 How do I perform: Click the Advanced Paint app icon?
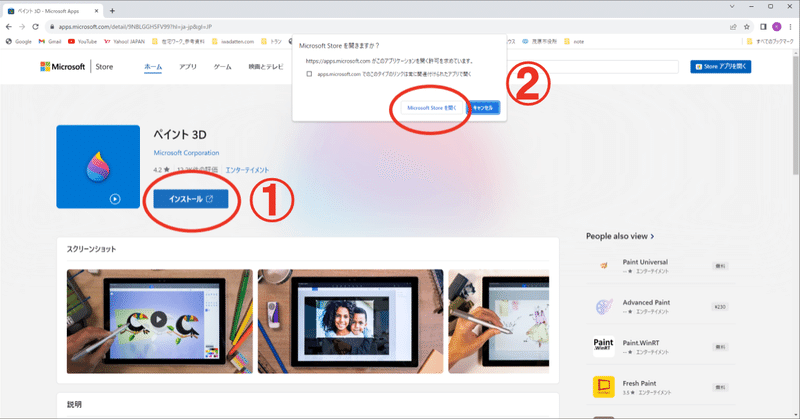(604, 306)
